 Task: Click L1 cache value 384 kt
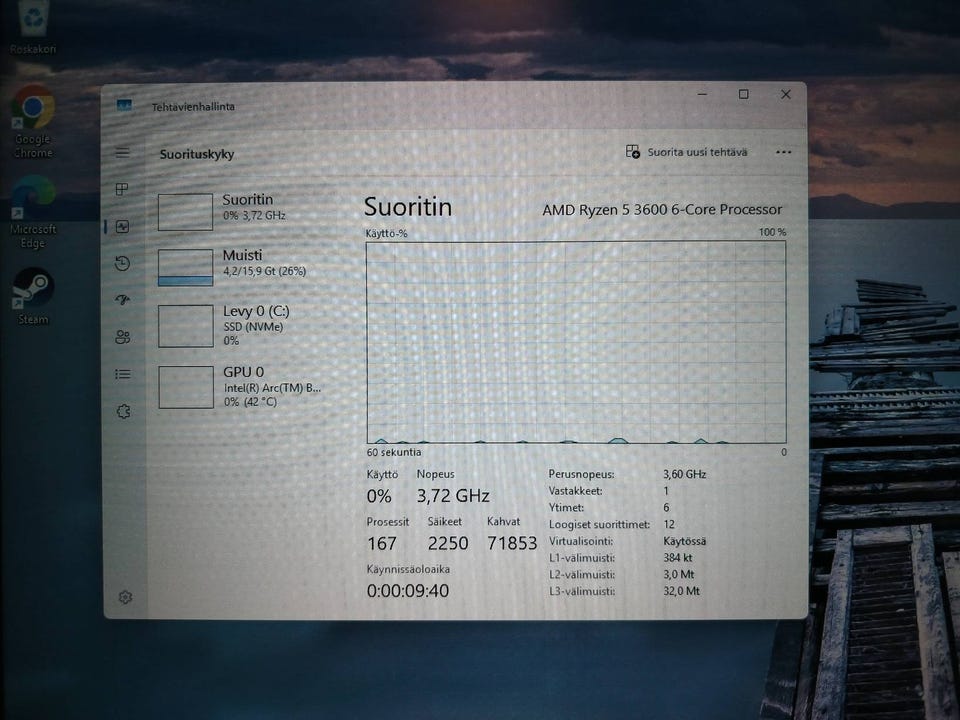677,558
